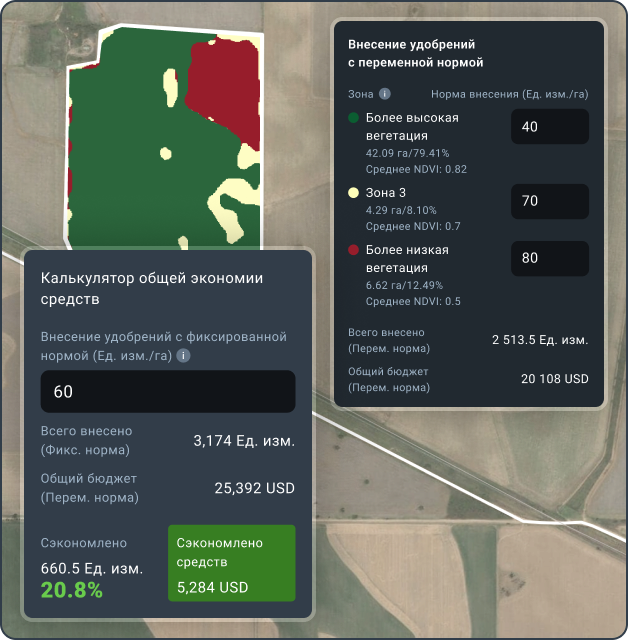The height and width of the screenshot is (640, 628).
Task: Click '6.62 га/12.49%' area value
Action: 404,285
